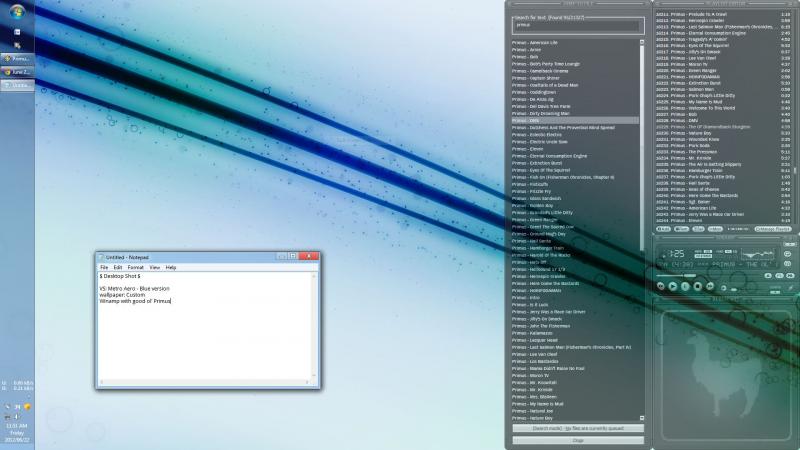Open Windows Start orb
Image resolution: width=800 pixels, height=450 pixels.
[17, 11]
